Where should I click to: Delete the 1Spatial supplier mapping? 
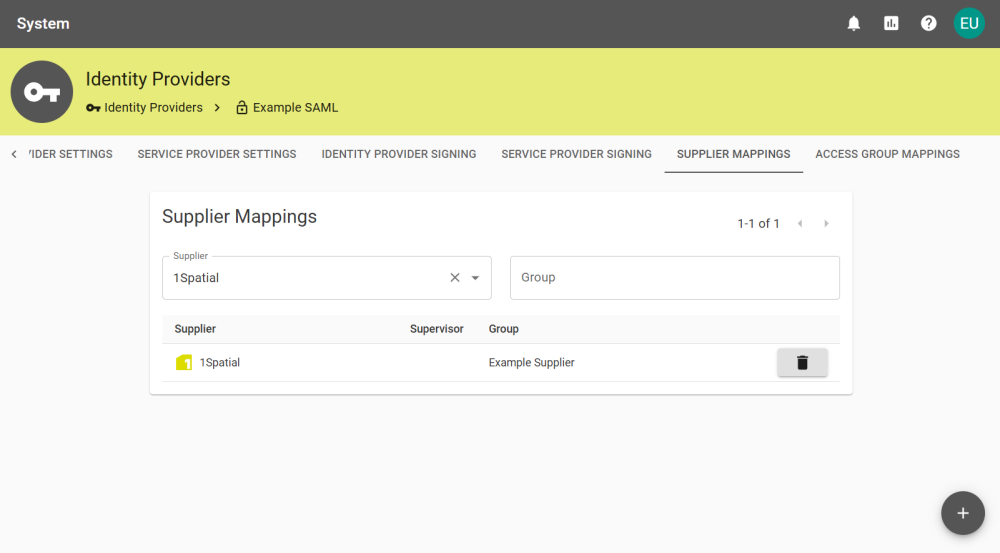802,362
